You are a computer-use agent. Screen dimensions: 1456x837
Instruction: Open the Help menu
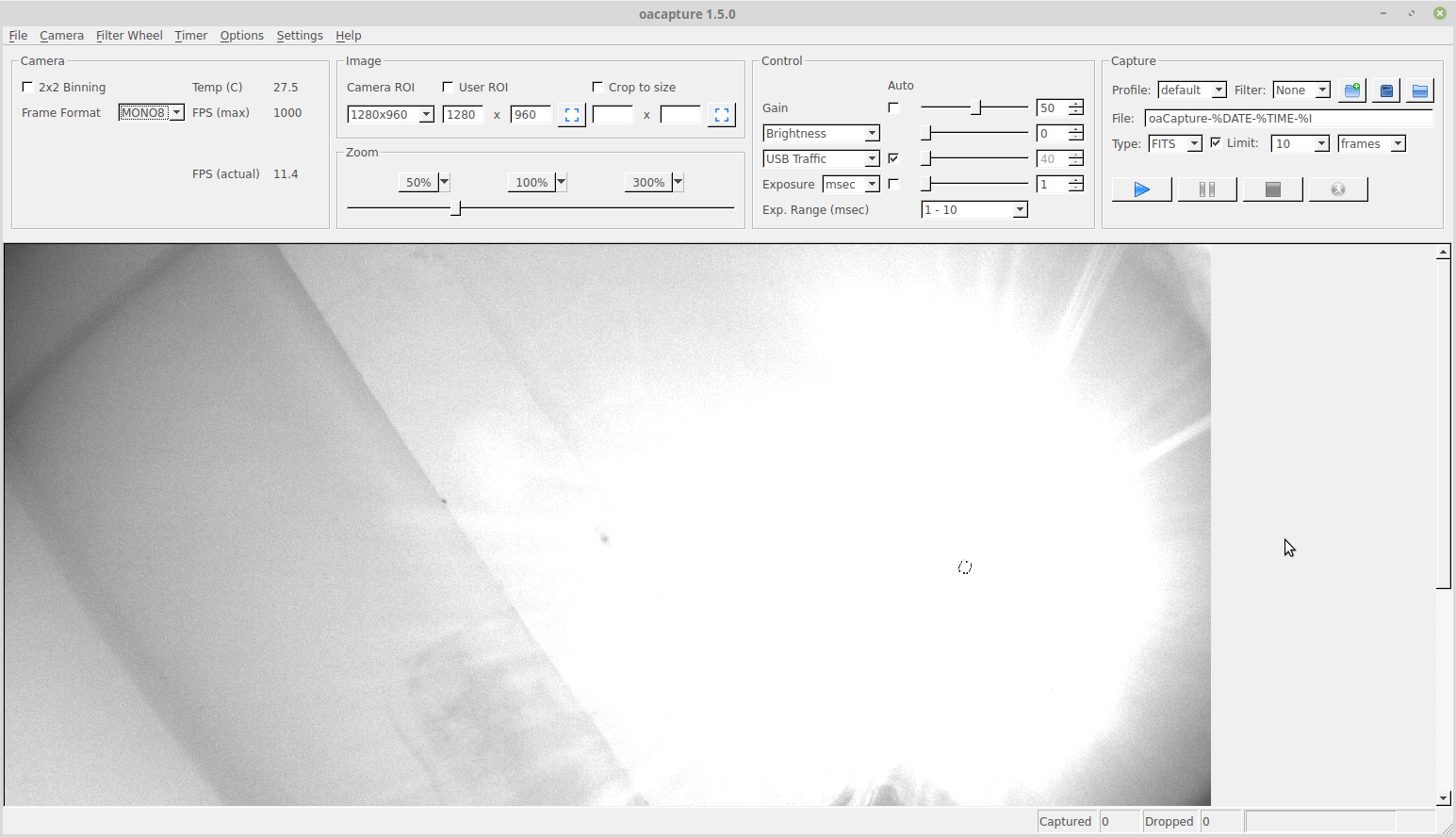348,35
